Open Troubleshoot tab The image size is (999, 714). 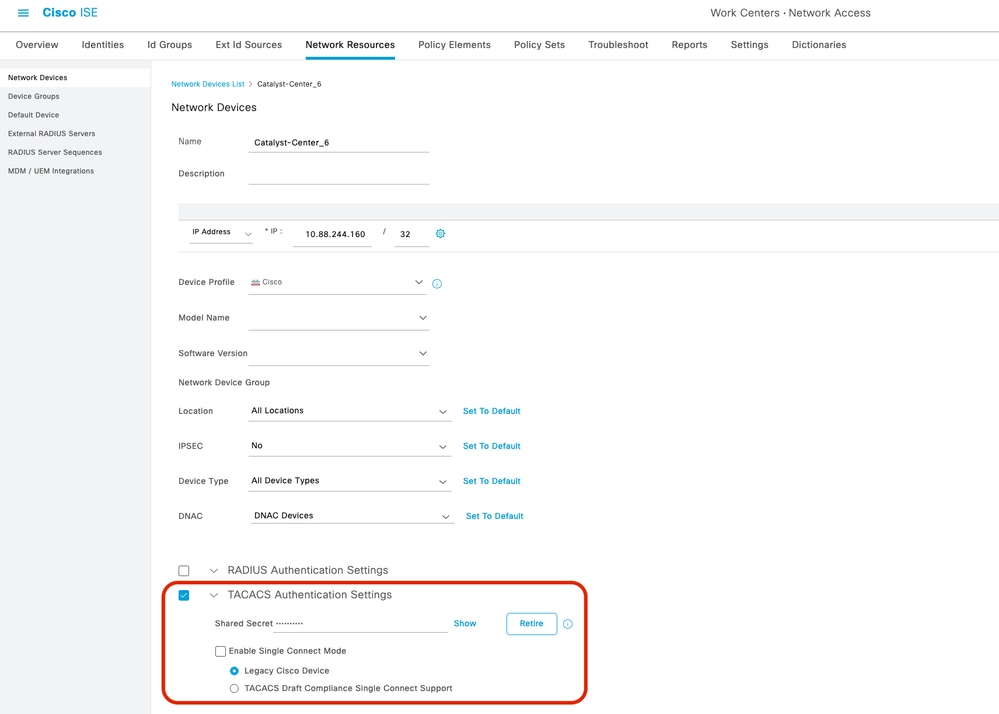618,45
